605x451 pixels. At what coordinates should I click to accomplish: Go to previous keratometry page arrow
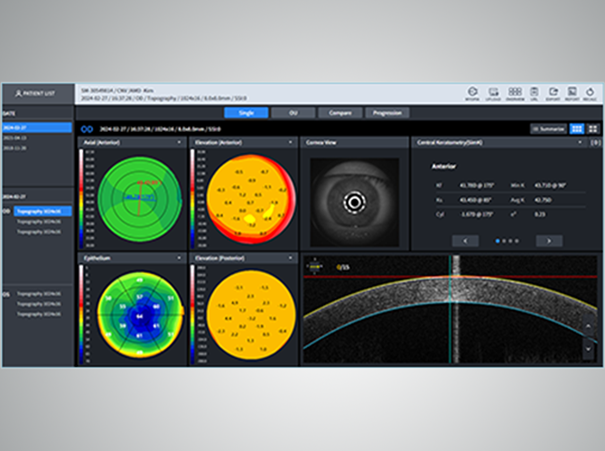coord(465,241)
